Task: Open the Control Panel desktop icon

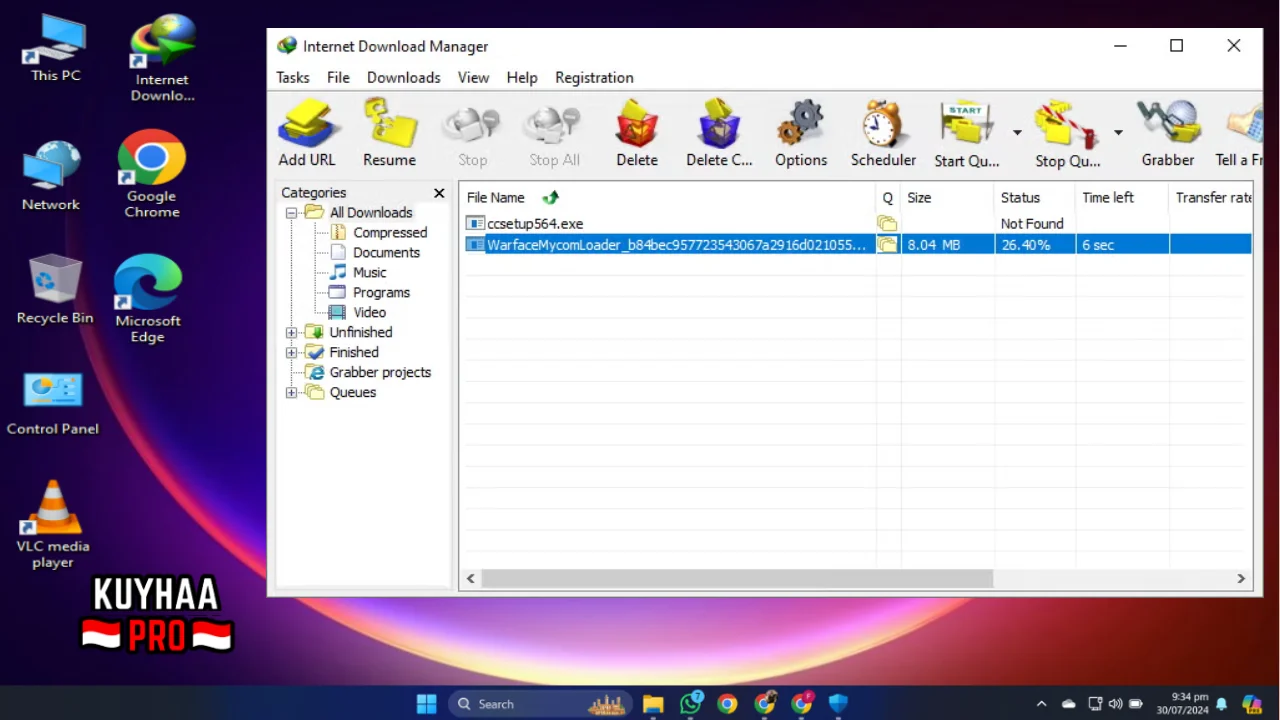Action: pyautogui.click(x=53, y=404)
